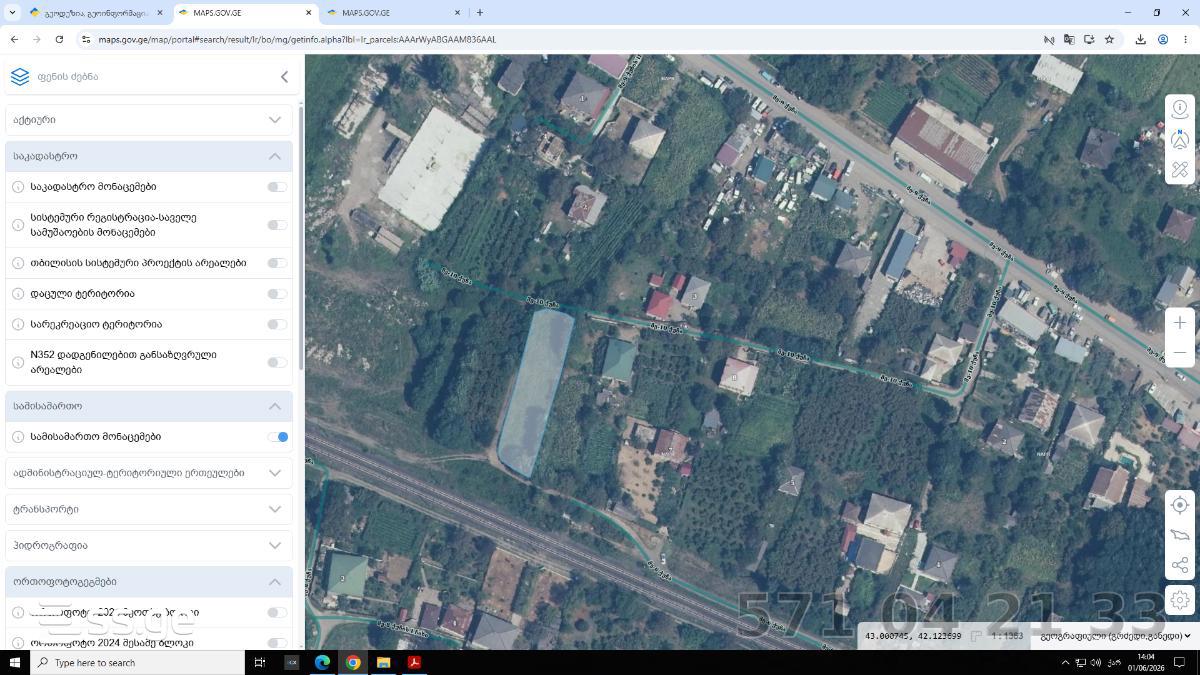Expand the აქტიური section
1200x675 pixels.
(149, 120)
